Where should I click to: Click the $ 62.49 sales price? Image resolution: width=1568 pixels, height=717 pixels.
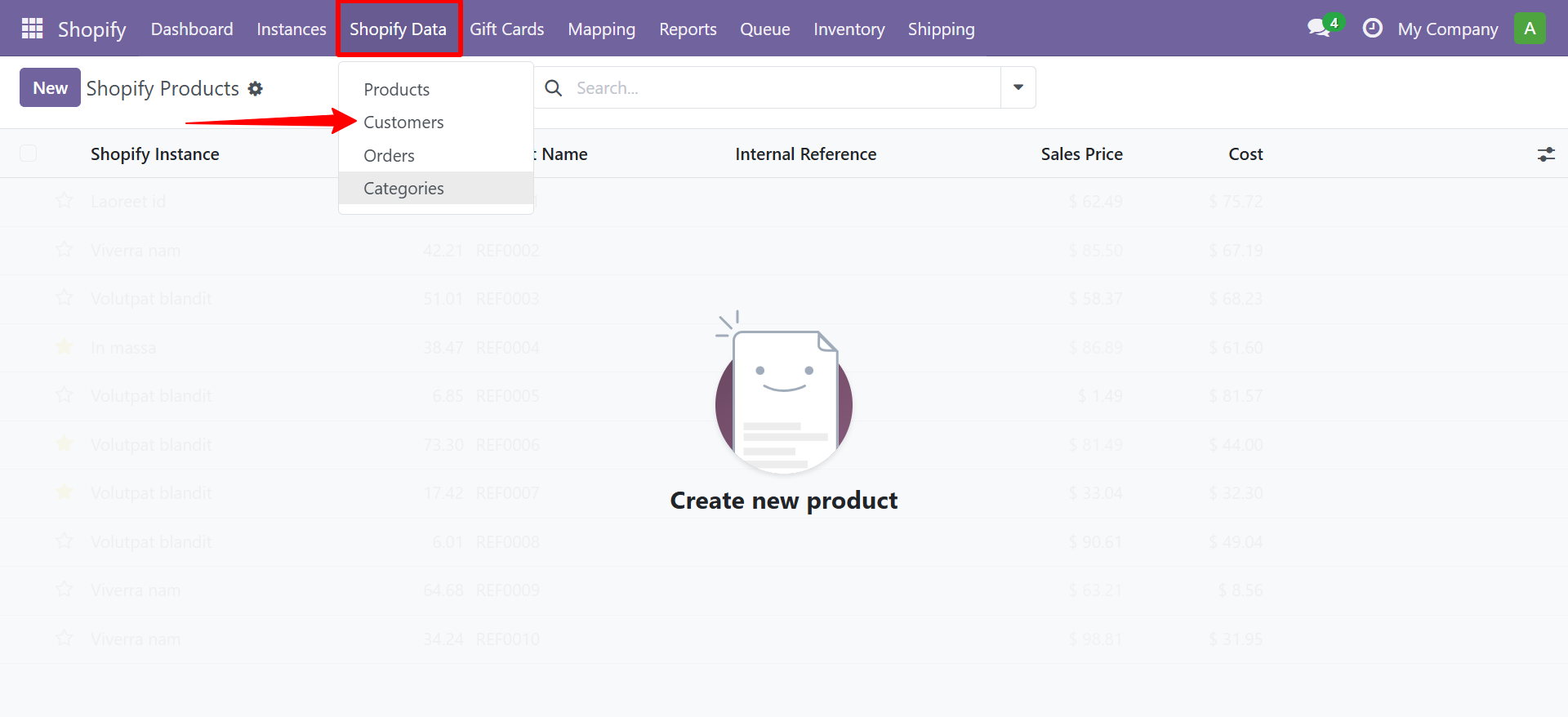point(1096,202)
